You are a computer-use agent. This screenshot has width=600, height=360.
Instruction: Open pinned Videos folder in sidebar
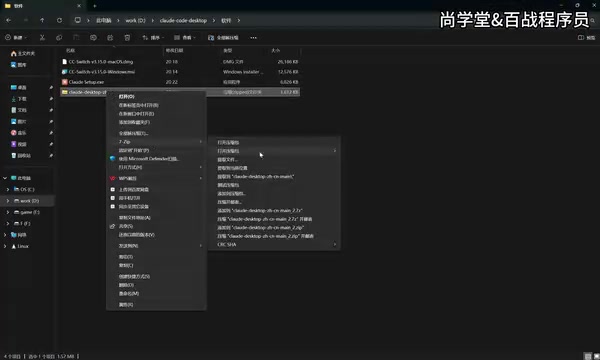click(x=18, y=144)
